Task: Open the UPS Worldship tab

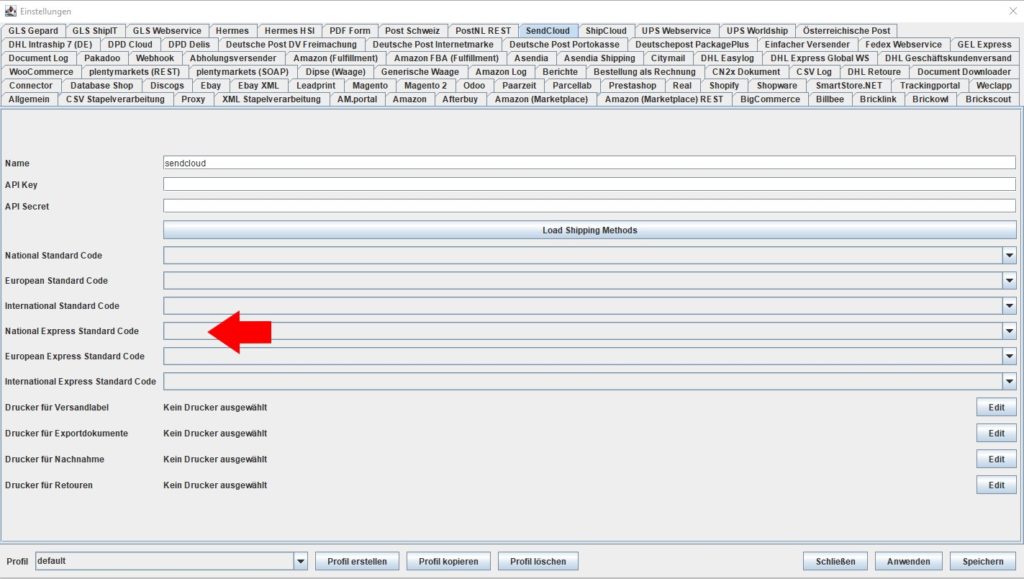Action: click(757, 31)
